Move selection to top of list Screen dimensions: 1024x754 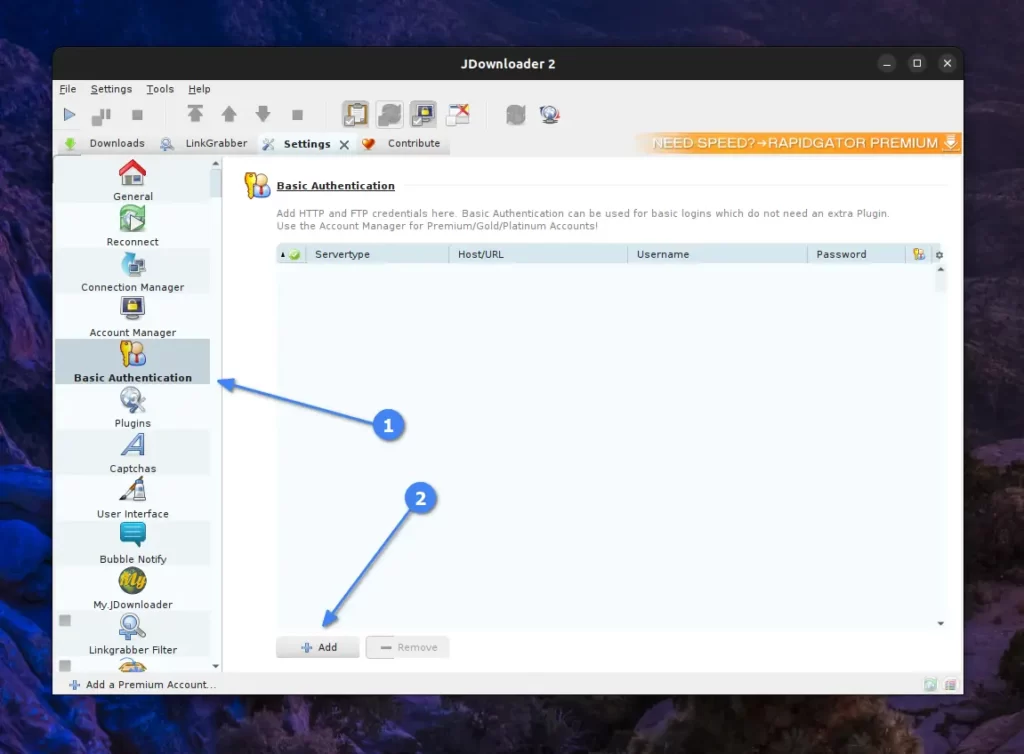tap(195, 114)
